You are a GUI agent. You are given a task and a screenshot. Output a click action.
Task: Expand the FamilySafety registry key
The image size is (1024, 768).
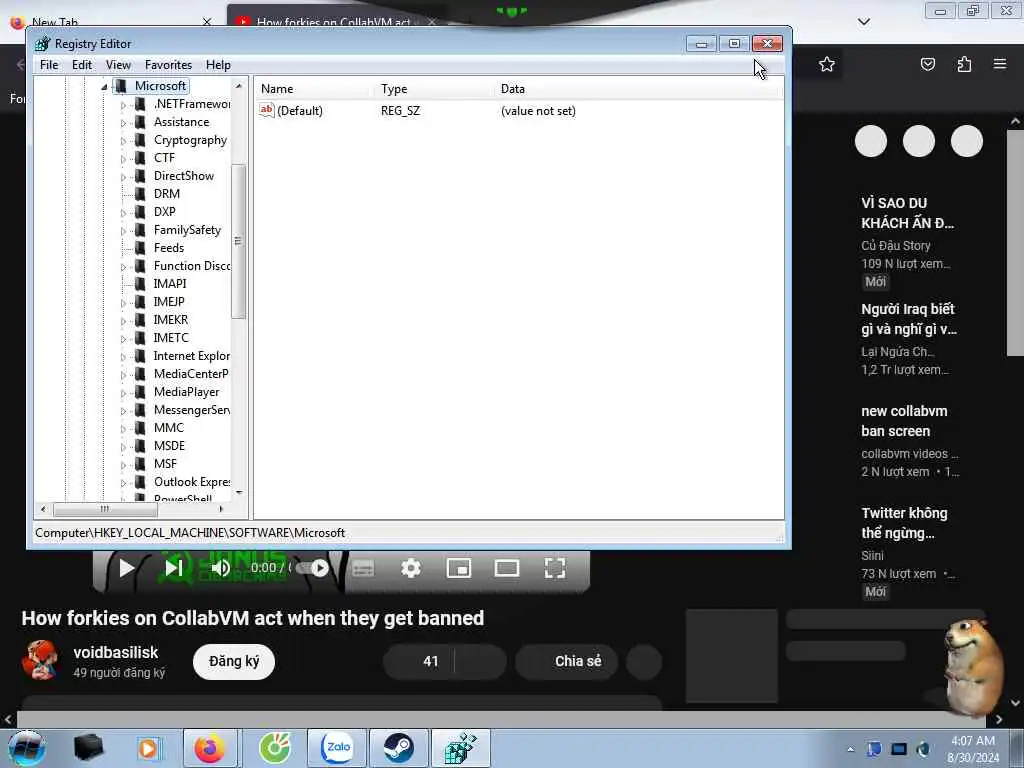point(123,231)
